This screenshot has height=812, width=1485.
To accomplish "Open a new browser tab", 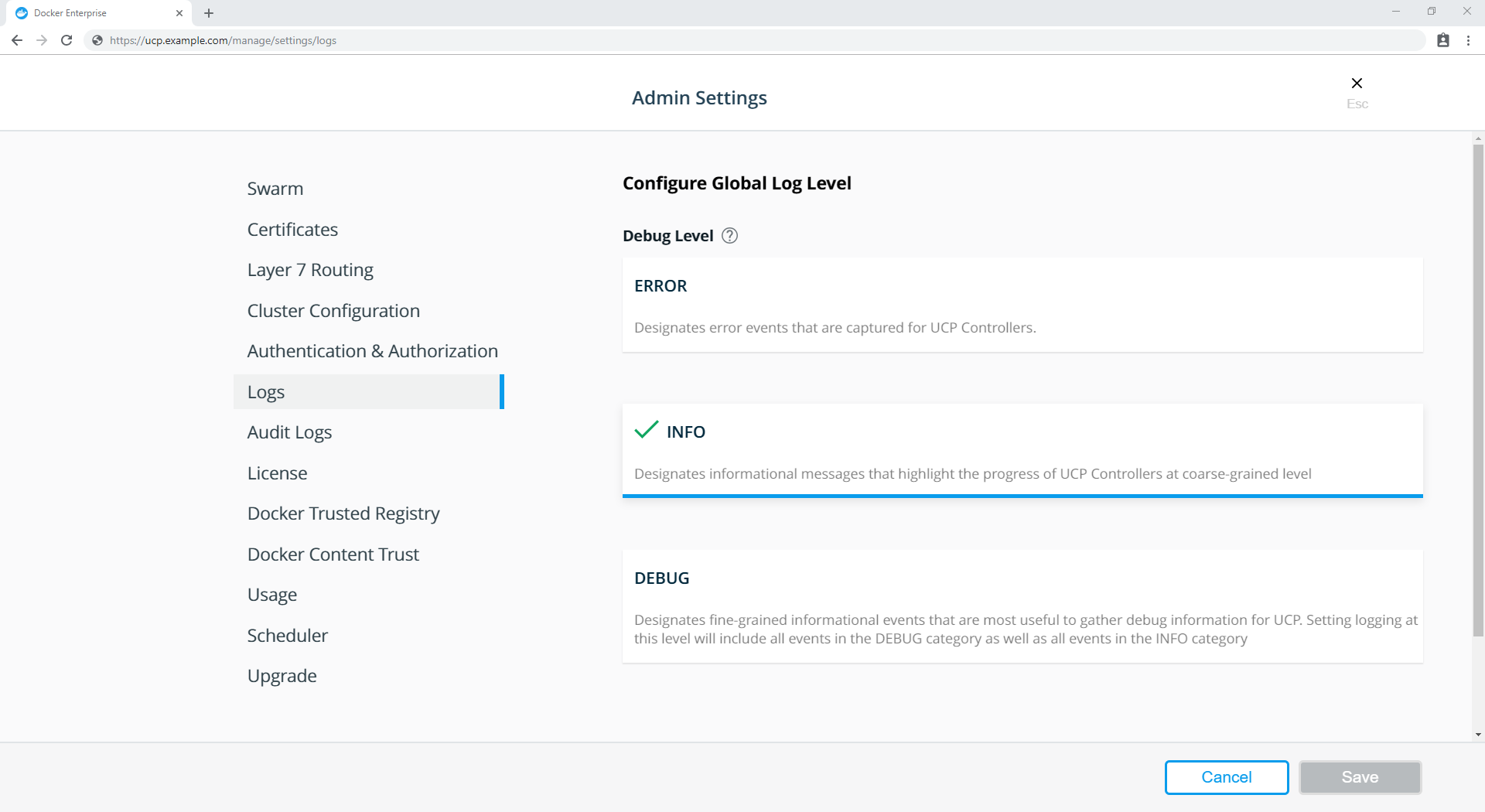I will (x=209, y=13).
